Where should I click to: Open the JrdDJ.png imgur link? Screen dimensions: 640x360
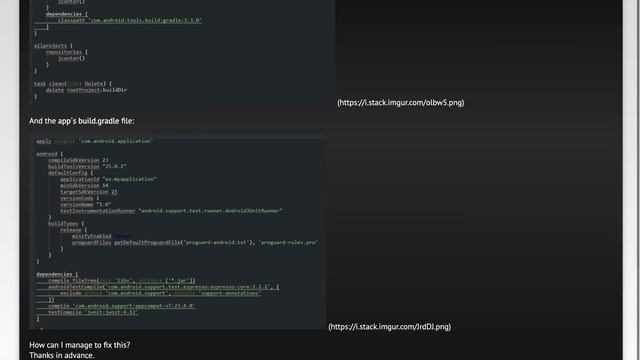pos(389,327)
